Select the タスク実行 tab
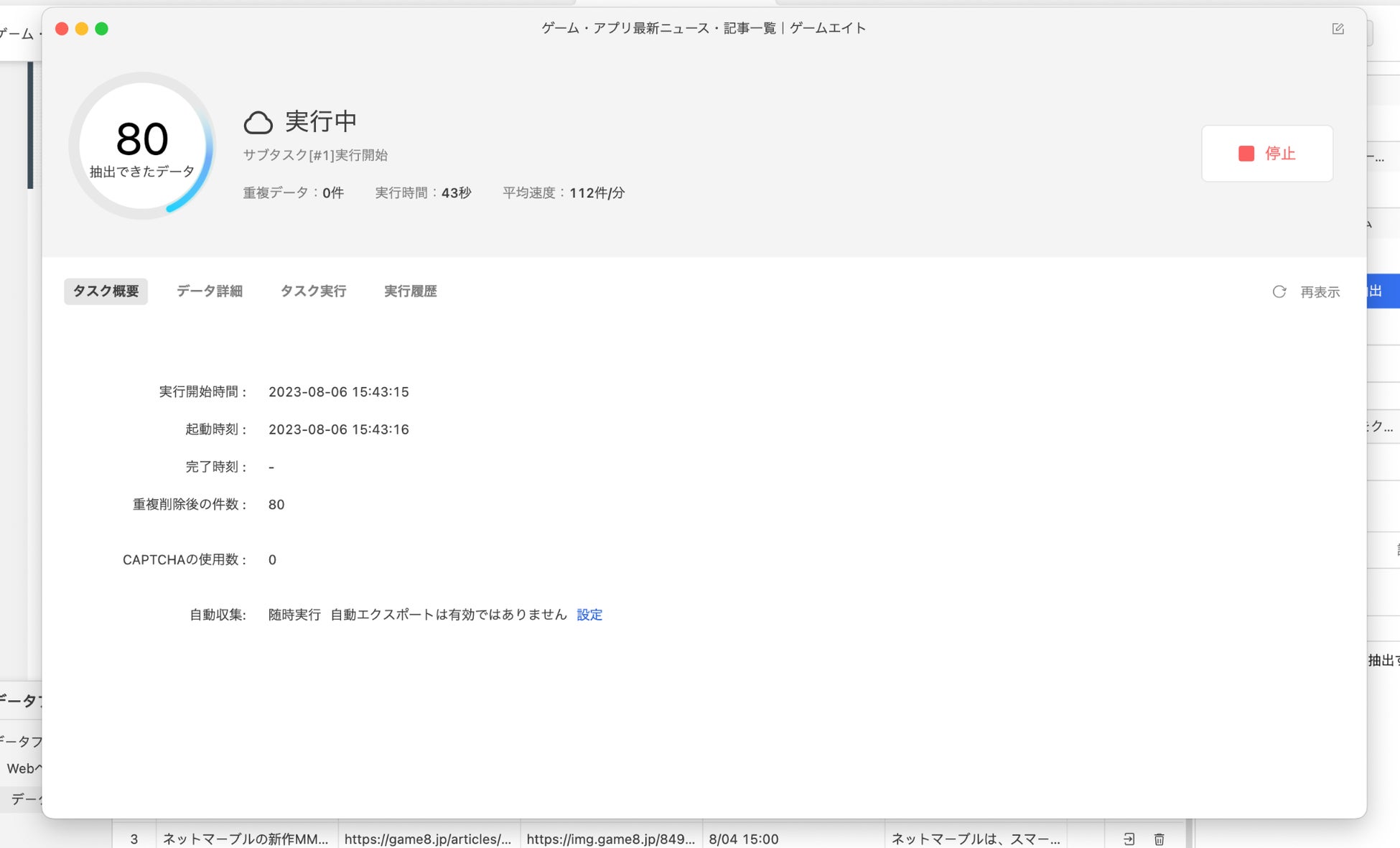This screenshot has width=1400, height=848. 313,292
